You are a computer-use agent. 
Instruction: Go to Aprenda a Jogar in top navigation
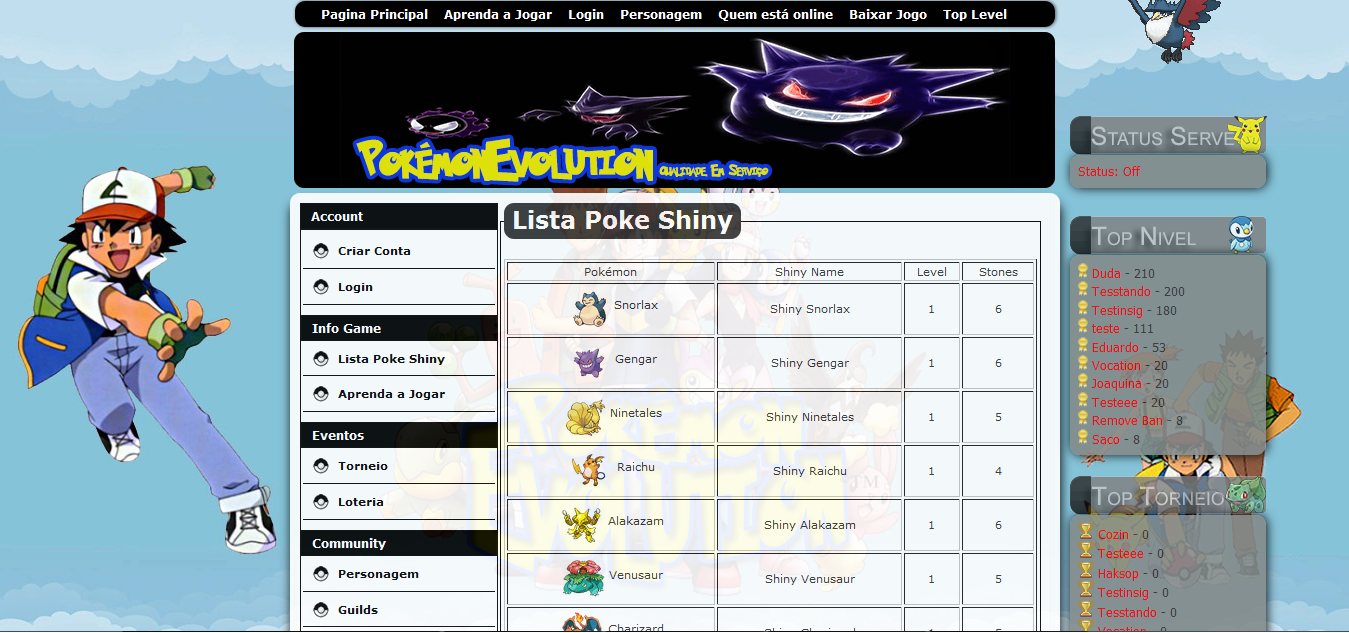pyautogui.click(x=498, y=15)
